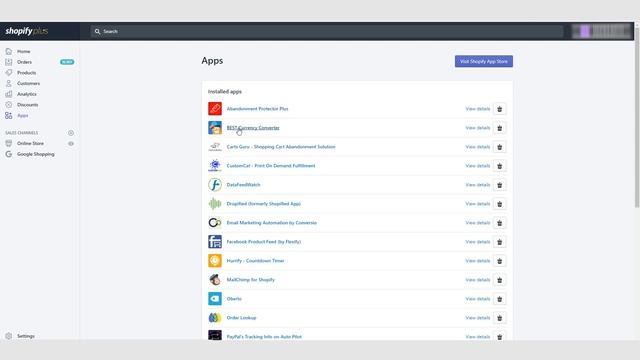Viewport: 640px width, 360px height.
Task: Open Products in the sidebar
Action: tap(27, 73)
